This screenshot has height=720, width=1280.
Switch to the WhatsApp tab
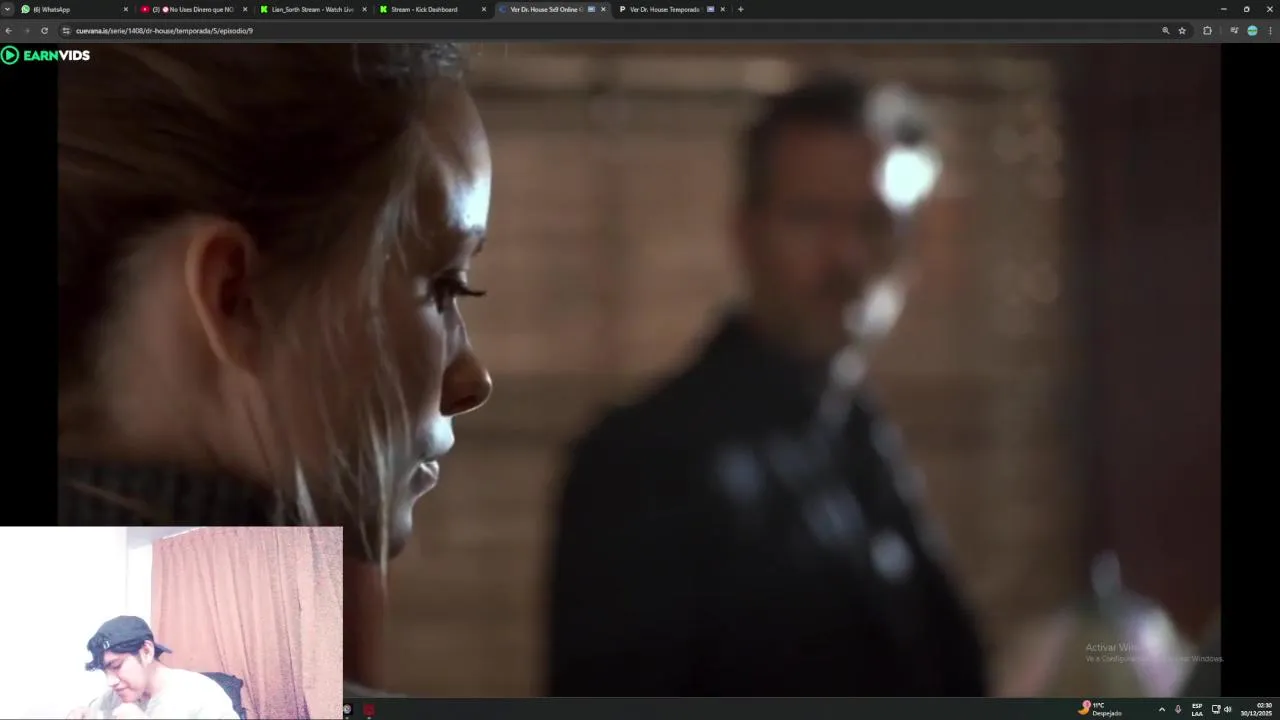pos(75,9)
